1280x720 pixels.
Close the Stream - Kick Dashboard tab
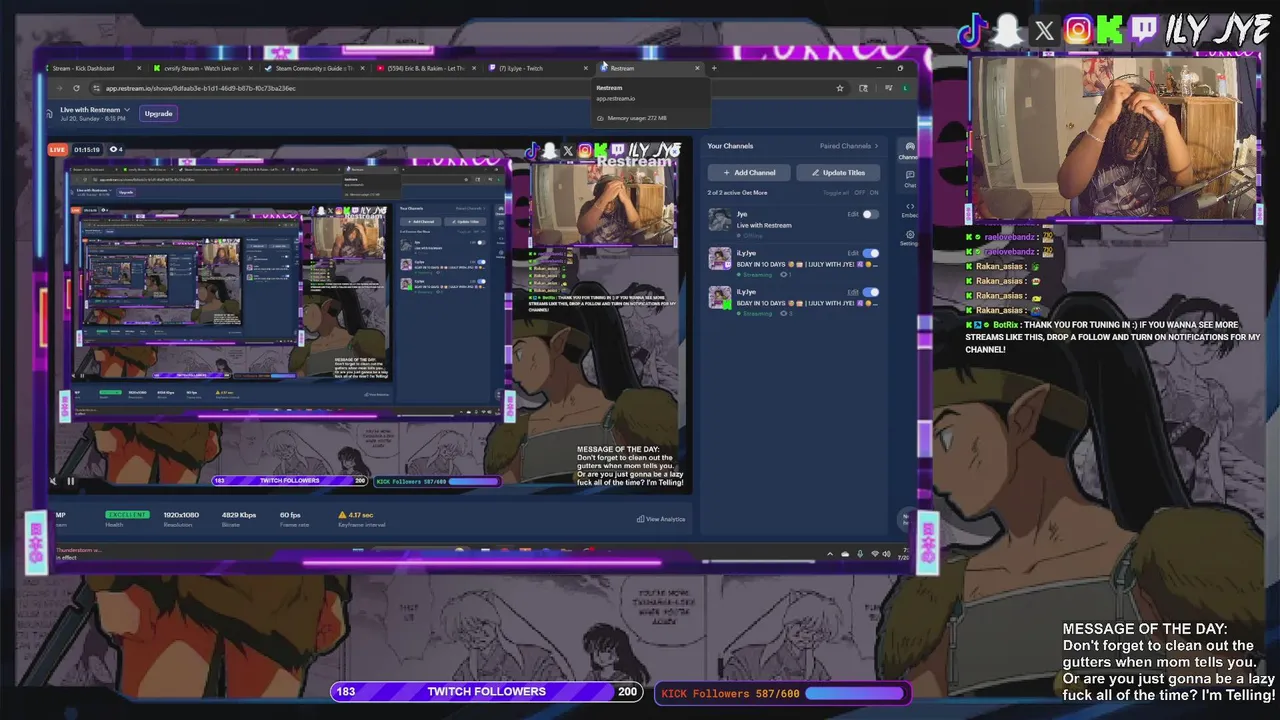(138, 68)
